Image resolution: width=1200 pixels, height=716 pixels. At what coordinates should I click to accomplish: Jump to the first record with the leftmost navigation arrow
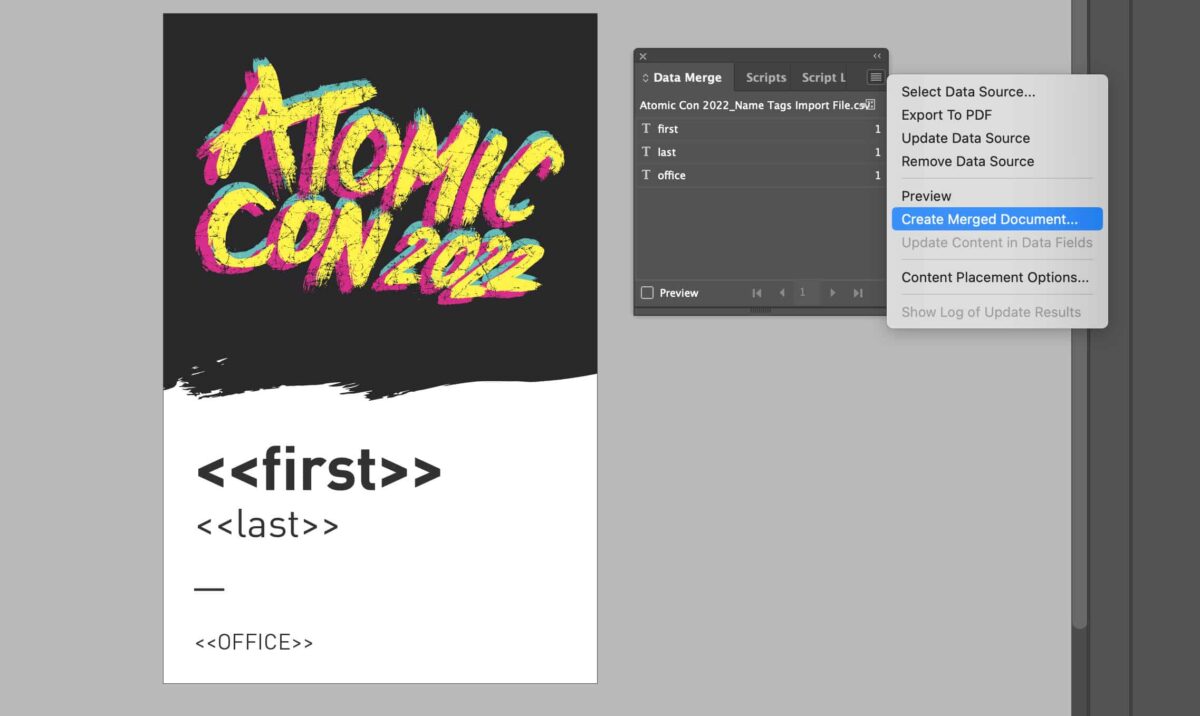click(757, 292)
